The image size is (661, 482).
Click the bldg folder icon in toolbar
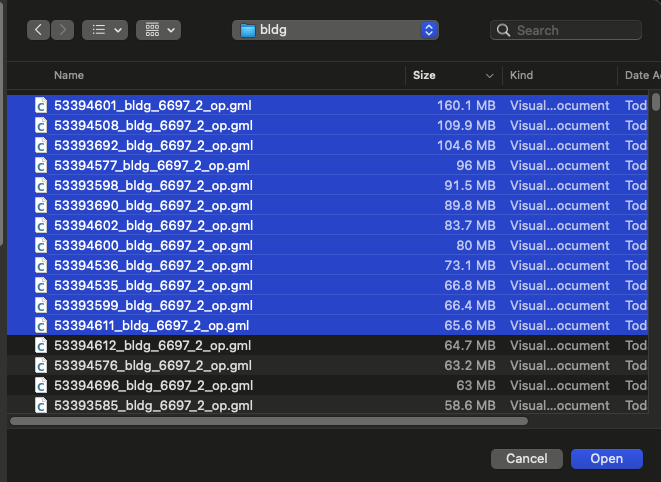(x=247, y=30)
